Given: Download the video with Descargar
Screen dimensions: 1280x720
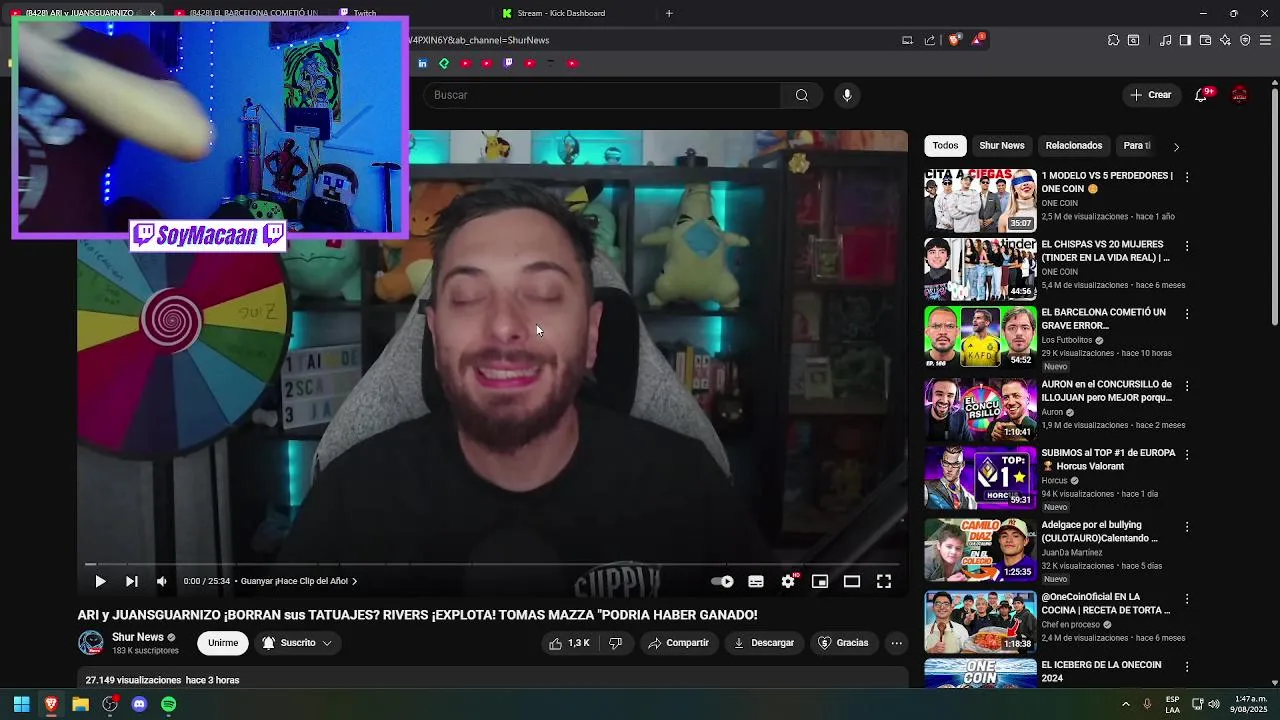Looking at the screenshot, I should click(763, 643).
